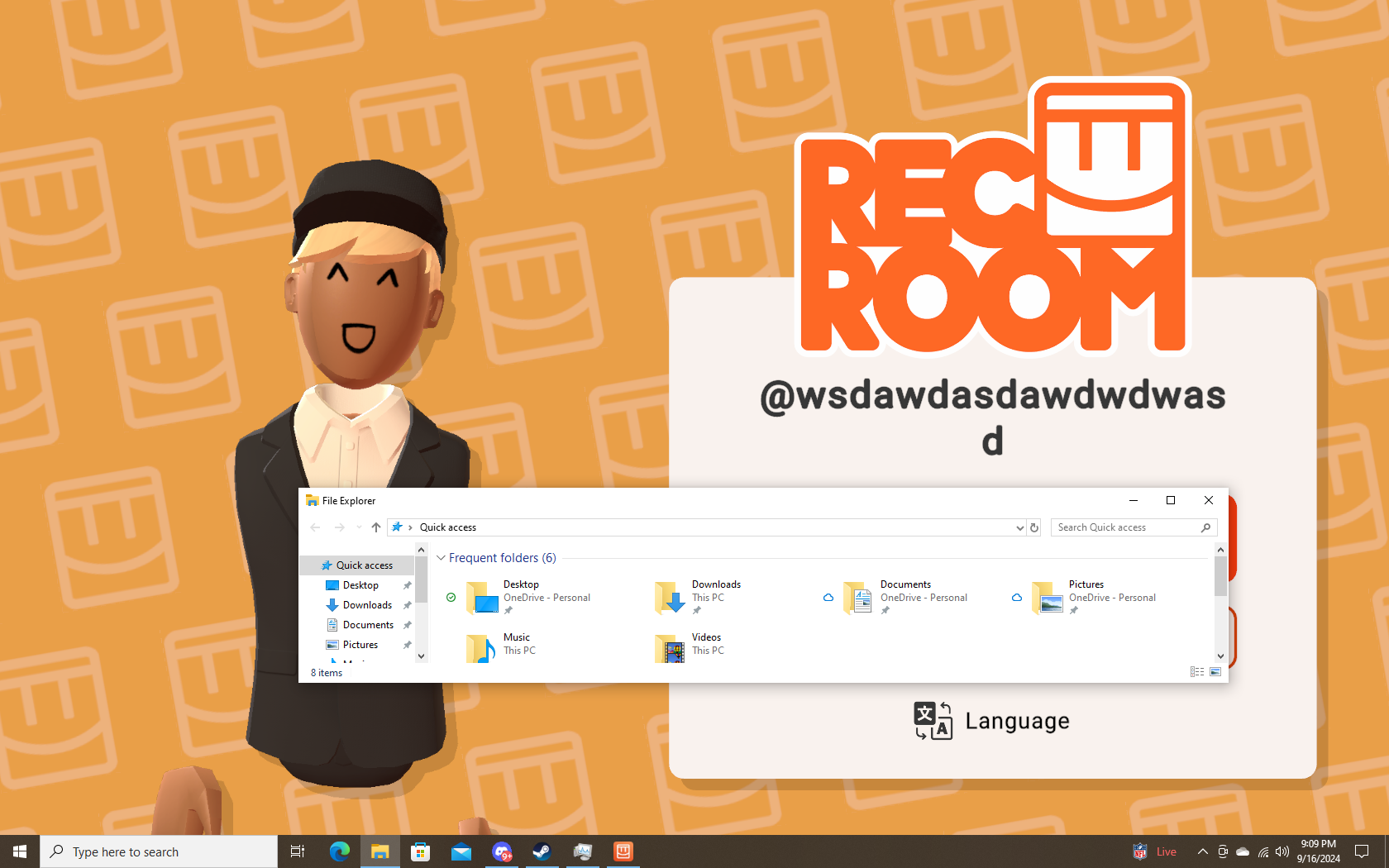The height and width of the screenshot is (868, 1389).
Task: Switch to File Explorer on the taskbar
Action: pyautogui.click(x=379, y=851)
